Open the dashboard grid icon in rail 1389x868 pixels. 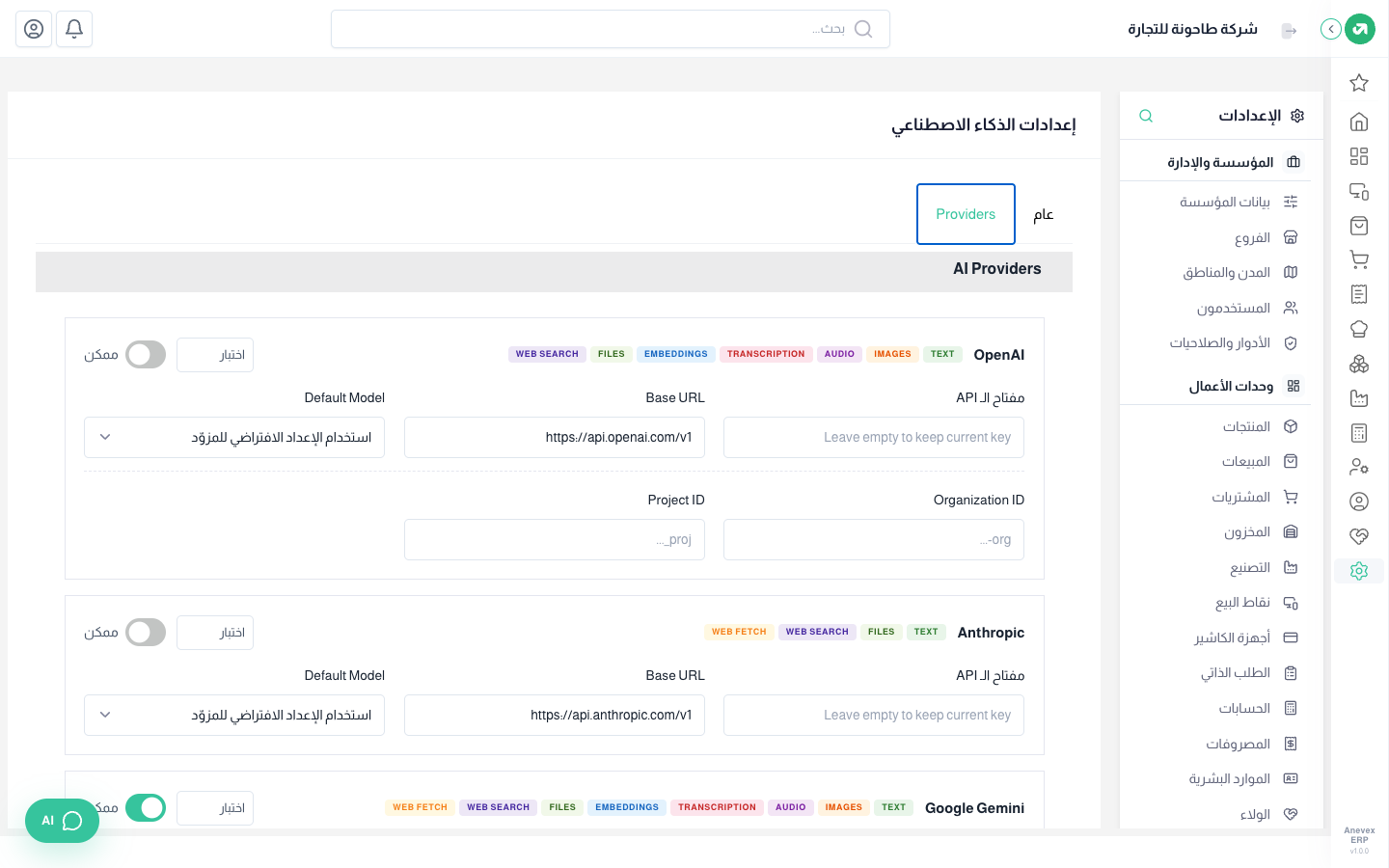click(1359, 156)
